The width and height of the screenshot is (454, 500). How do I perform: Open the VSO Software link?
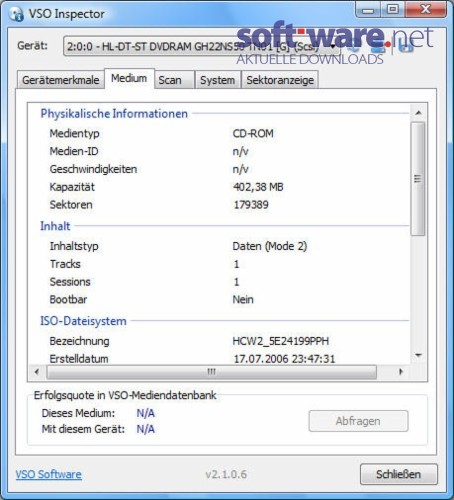coord(49,474)
